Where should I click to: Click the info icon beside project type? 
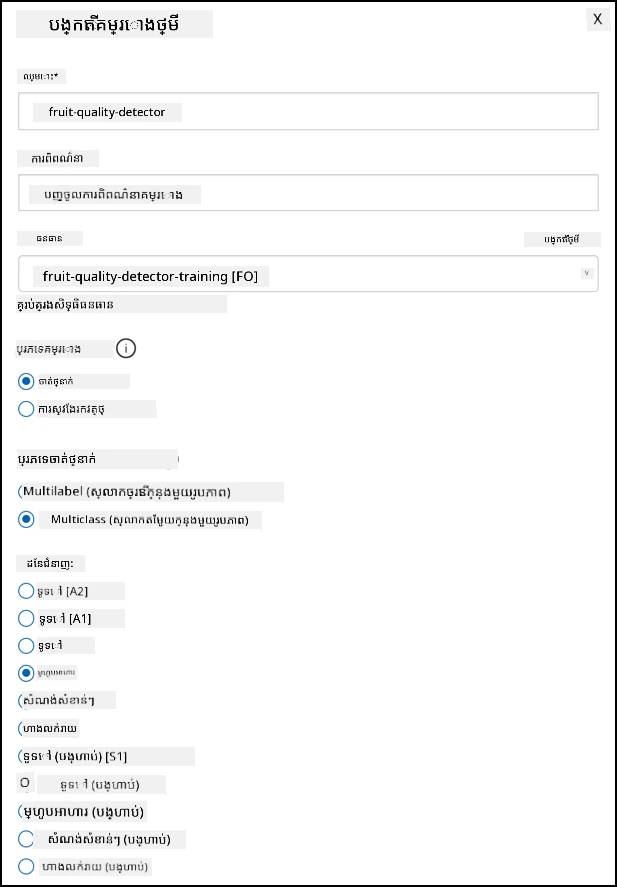pos(126,349)
